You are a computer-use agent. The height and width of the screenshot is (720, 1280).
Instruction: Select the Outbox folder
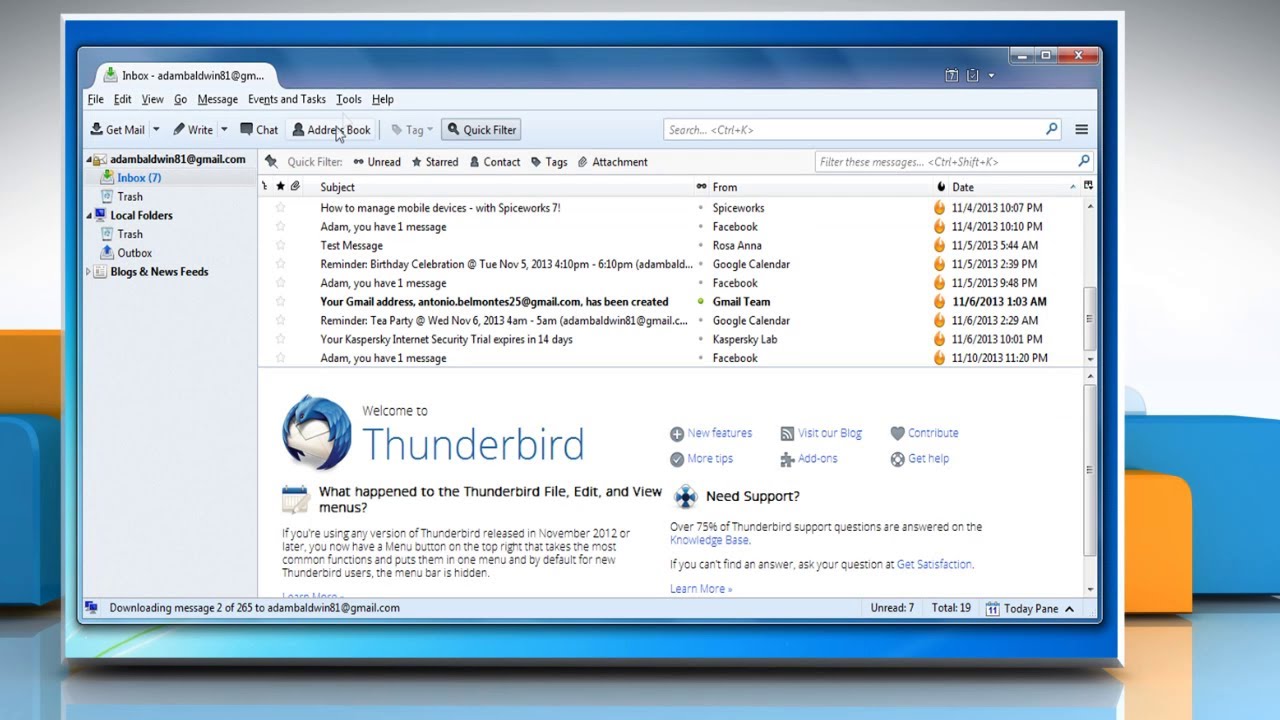point(135,253)
